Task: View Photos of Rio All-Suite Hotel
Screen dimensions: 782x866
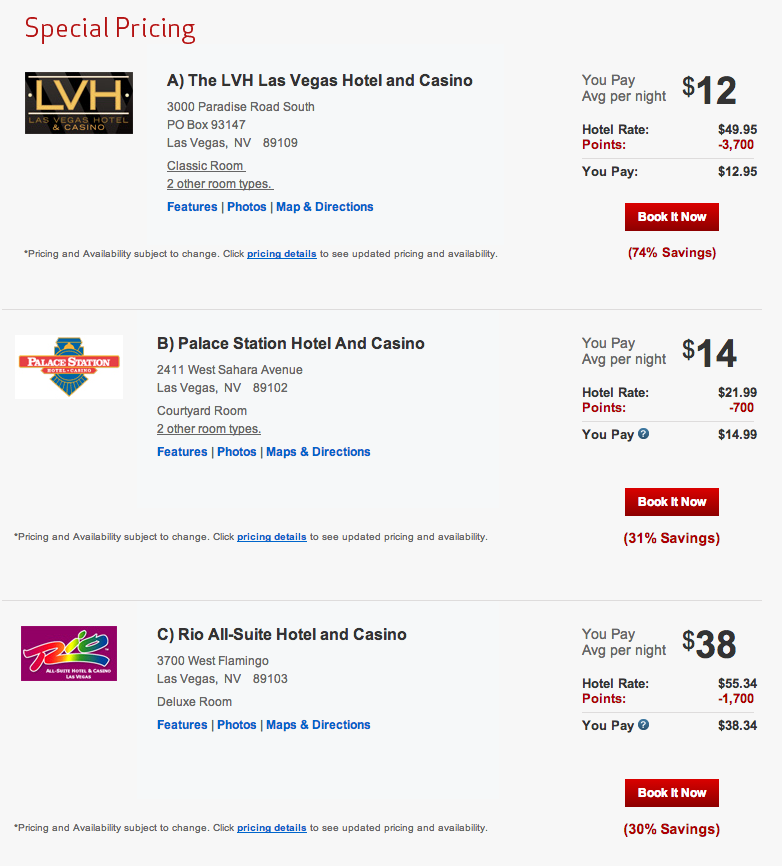Action: pyautogui.click(x=237, y=725)
